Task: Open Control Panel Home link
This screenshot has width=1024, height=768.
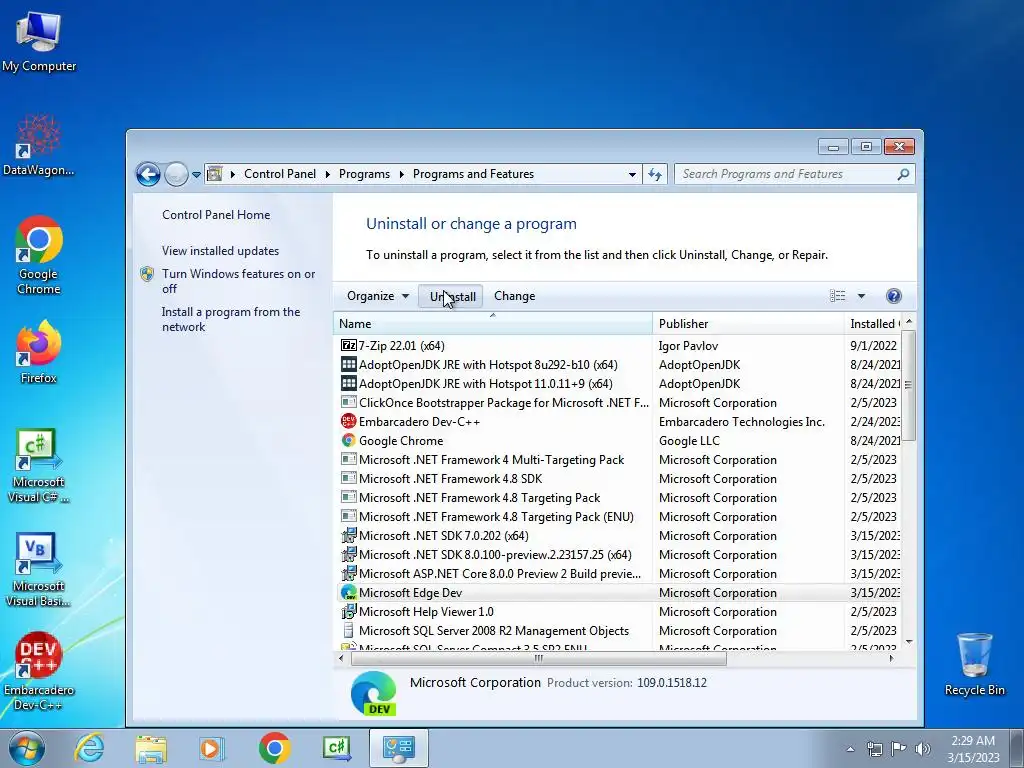Action: (x=216, y=215)
